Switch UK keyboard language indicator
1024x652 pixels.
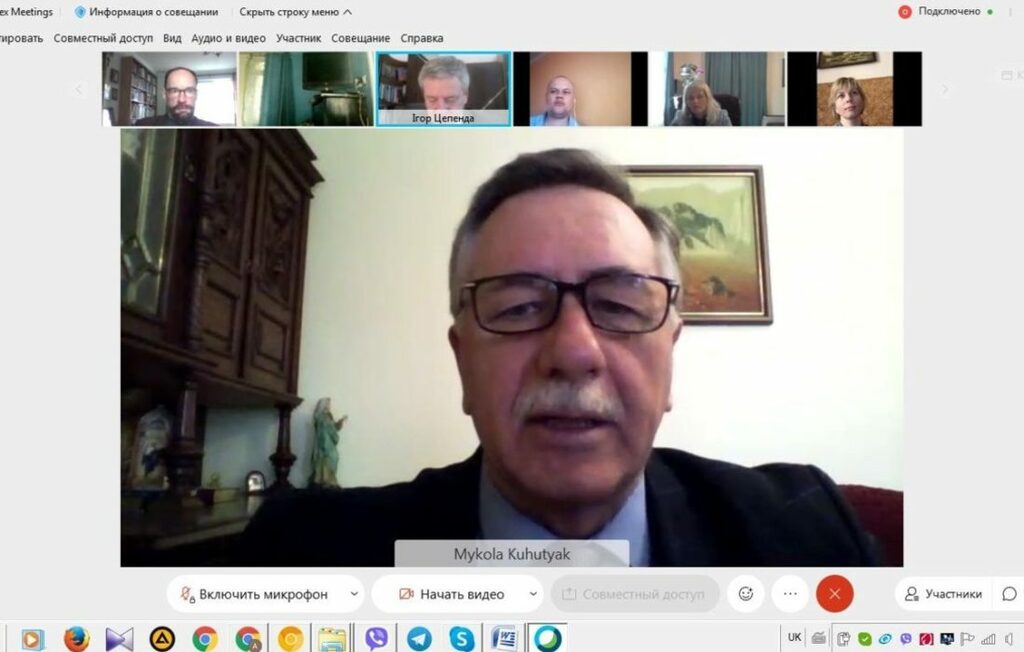point(794,638)
